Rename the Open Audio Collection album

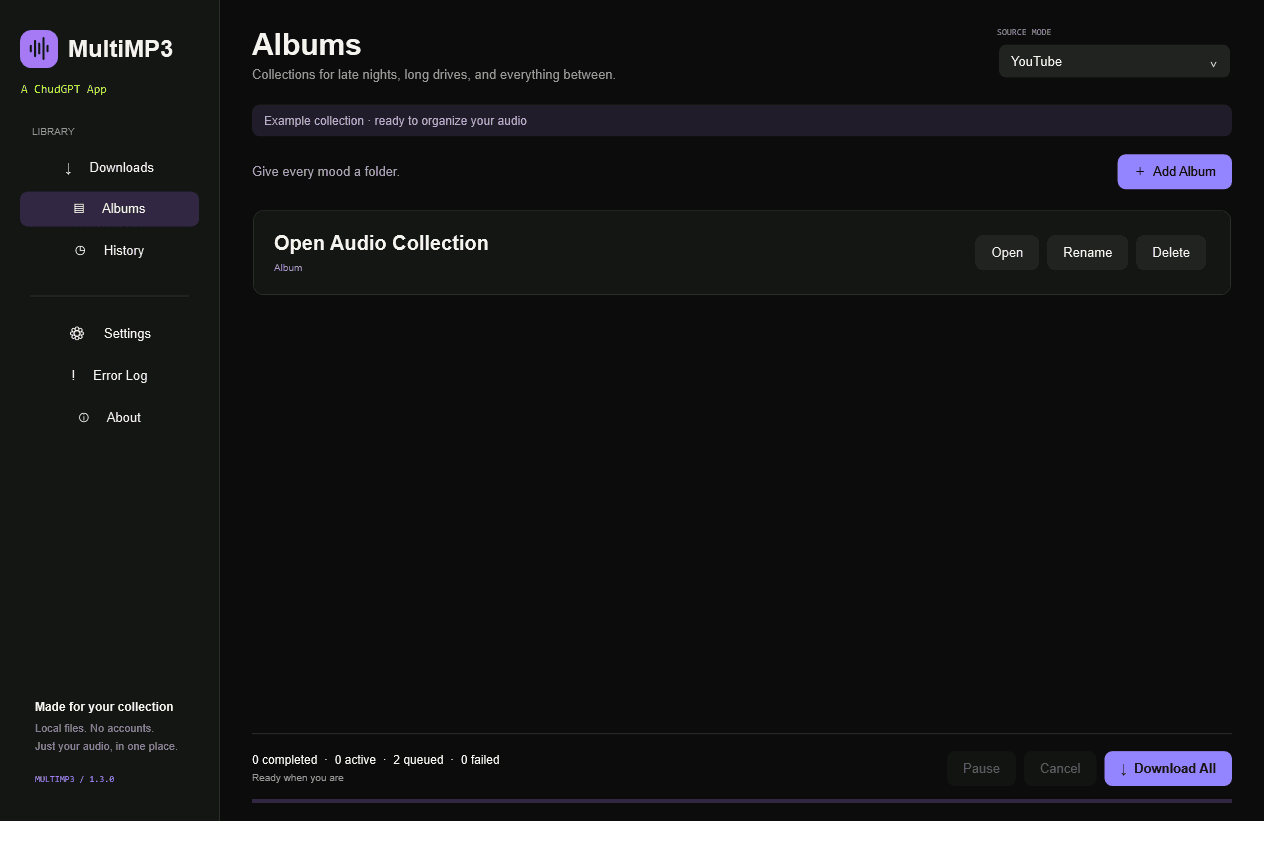1087,253
